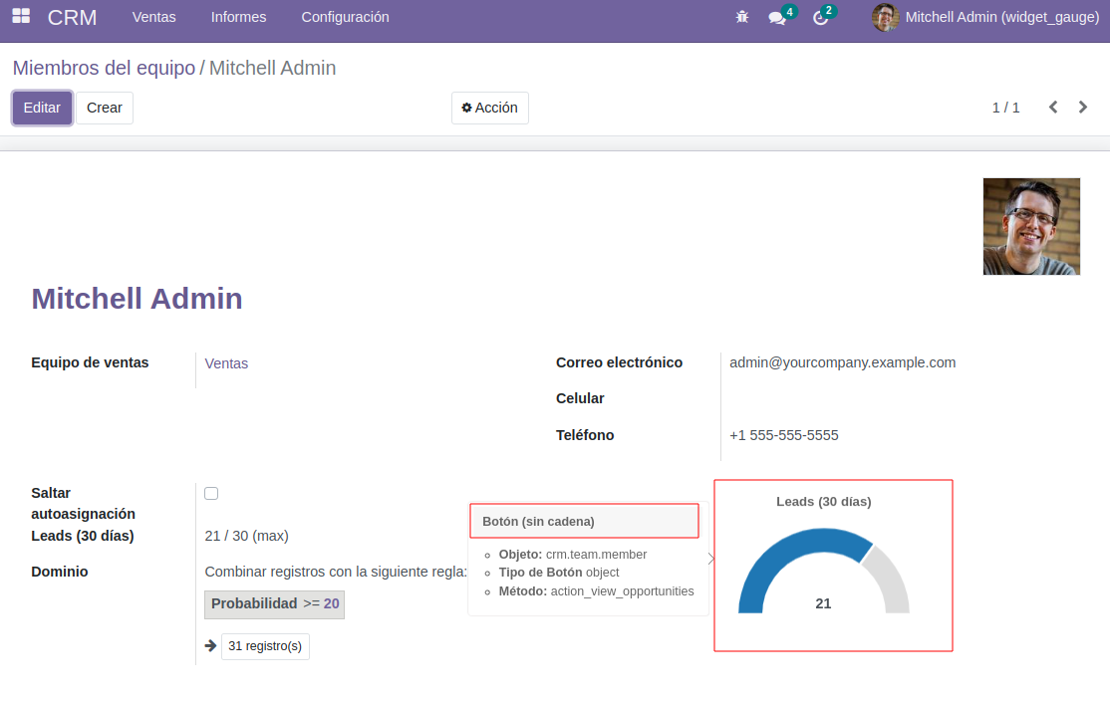Open the Ventas menu

pos(154,17)
